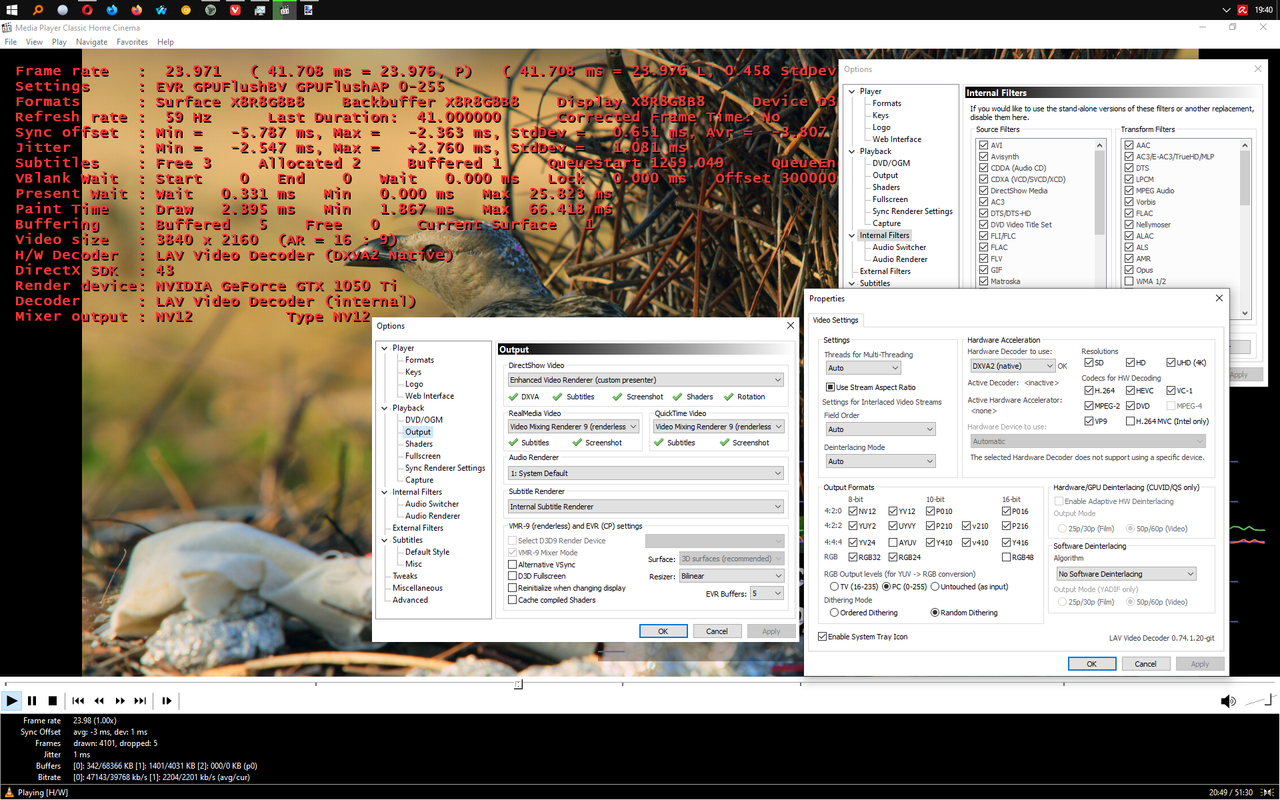Open Threads for Multi-Threading dropdown

(862, 368)
